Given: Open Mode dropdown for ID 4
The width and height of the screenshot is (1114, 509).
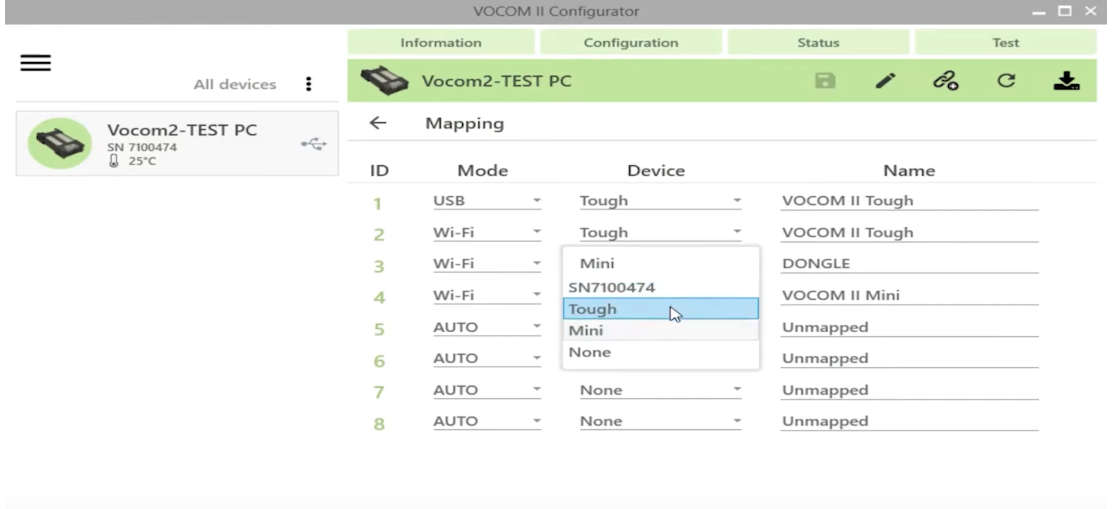Looking at the screenshot, I should click(487, 295).
